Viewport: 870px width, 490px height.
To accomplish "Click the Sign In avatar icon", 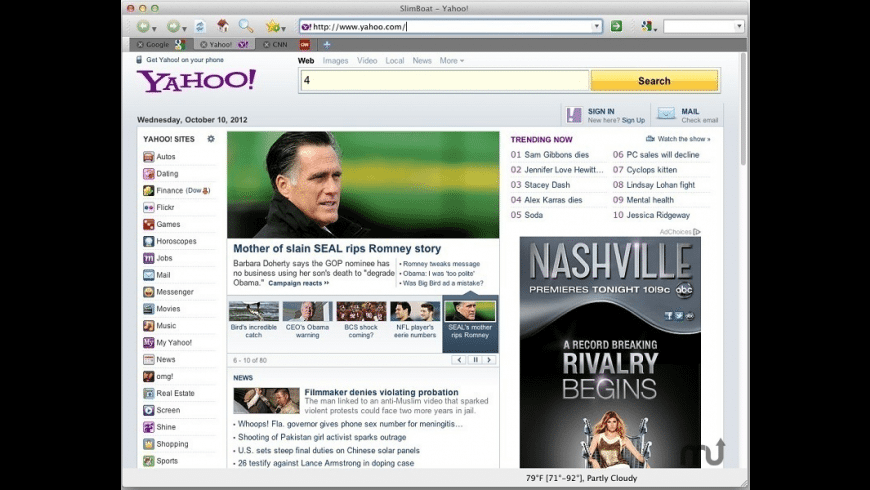I will point(574,115).
